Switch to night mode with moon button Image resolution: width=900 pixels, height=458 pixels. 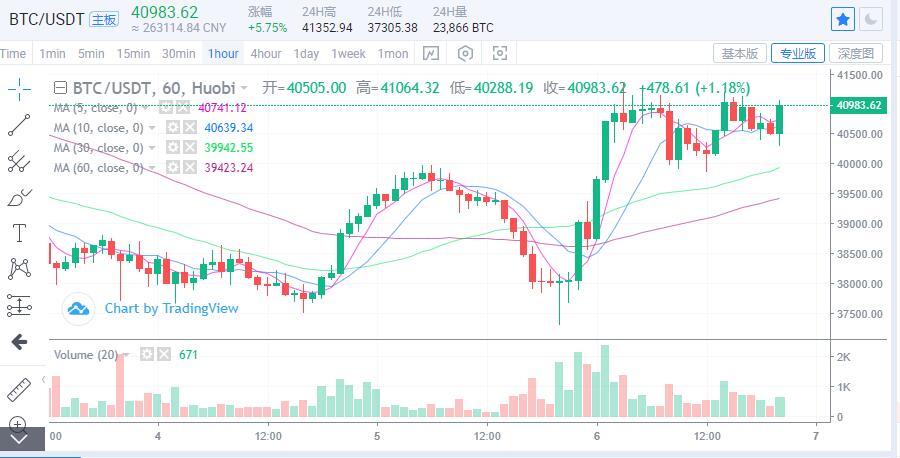tap(871, 19)
